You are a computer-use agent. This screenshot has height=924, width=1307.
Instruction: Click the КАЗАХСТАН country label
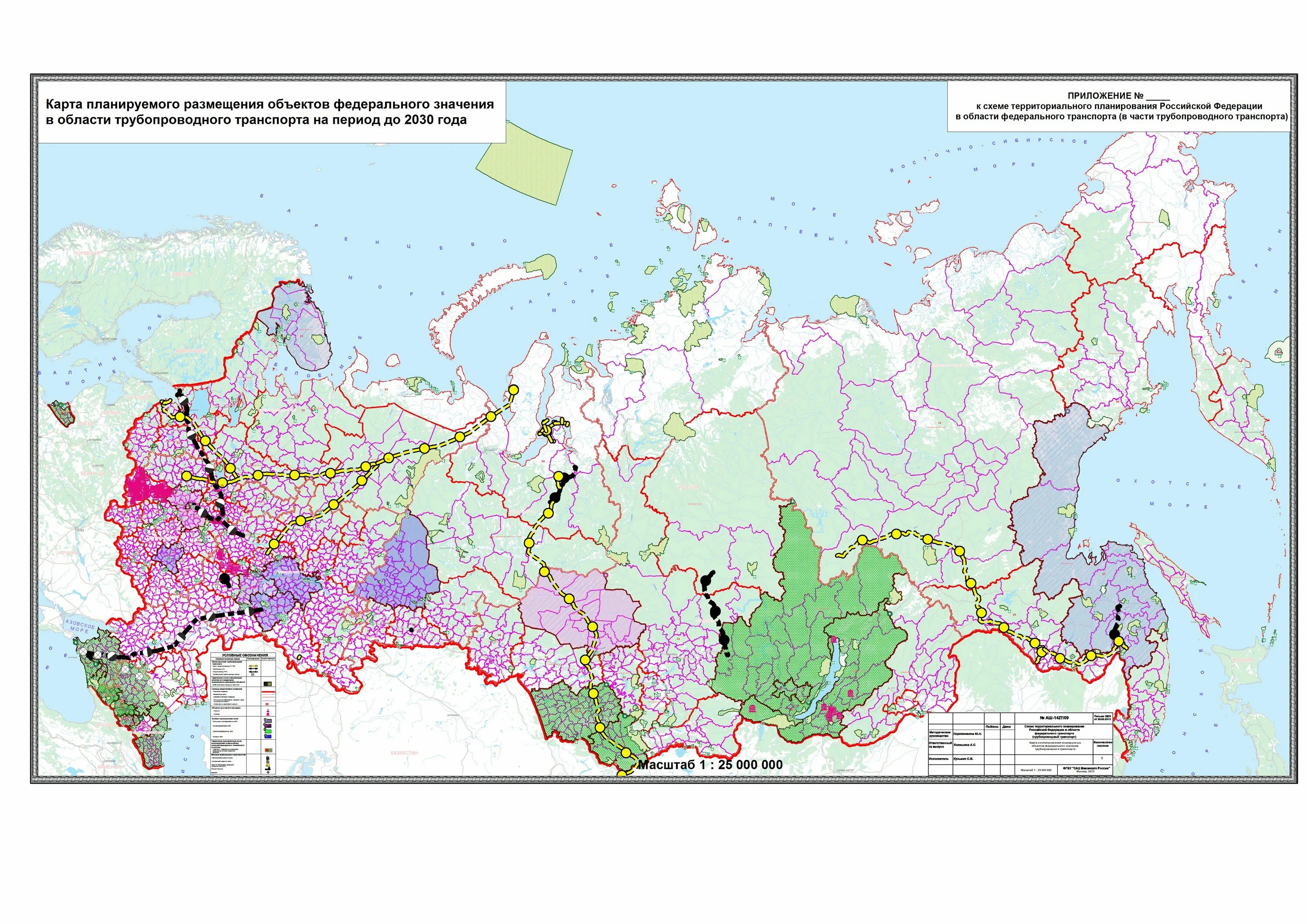tap(404, 753)
